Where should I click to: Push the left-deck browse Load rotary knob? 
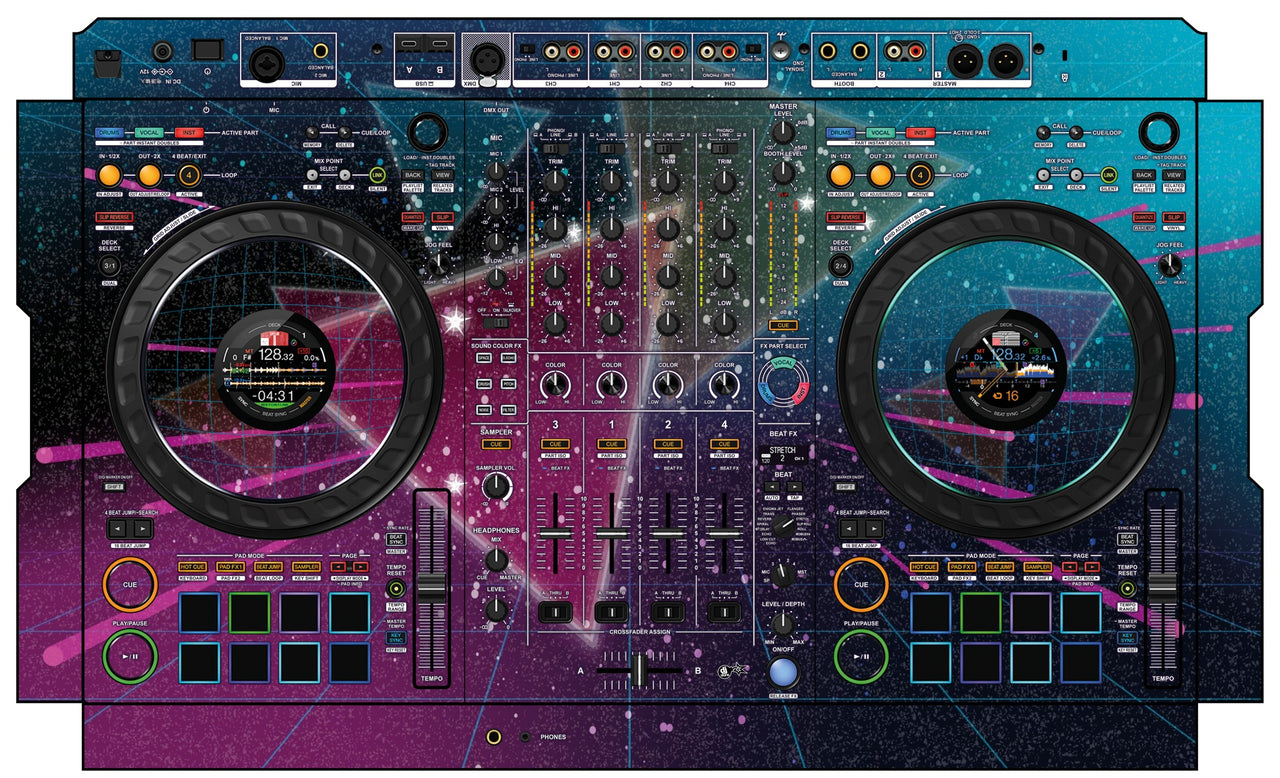point(426,132)
